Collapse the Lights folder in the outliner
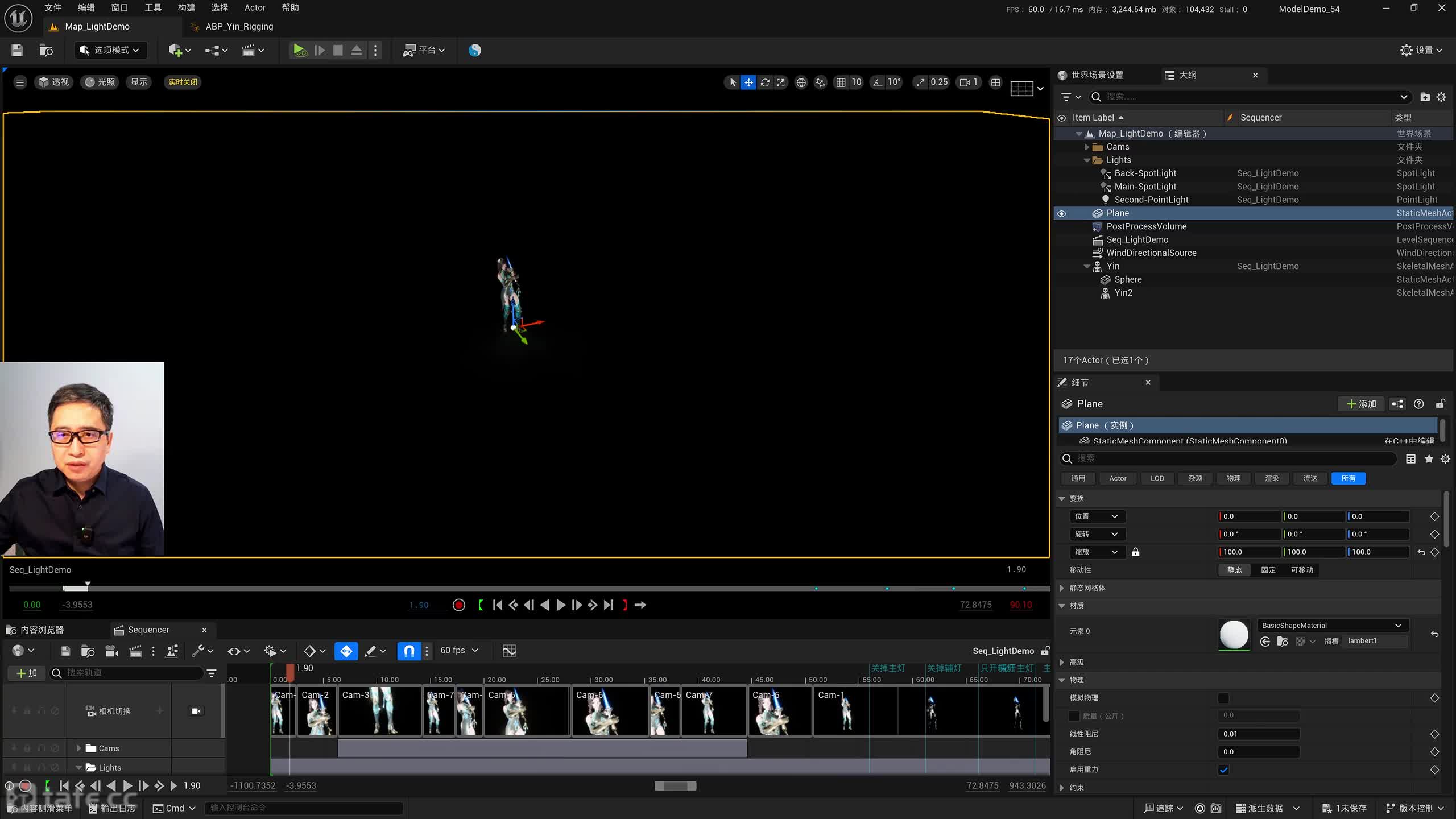This screenshot has width=1456, height=819. tap(1087, 160)
